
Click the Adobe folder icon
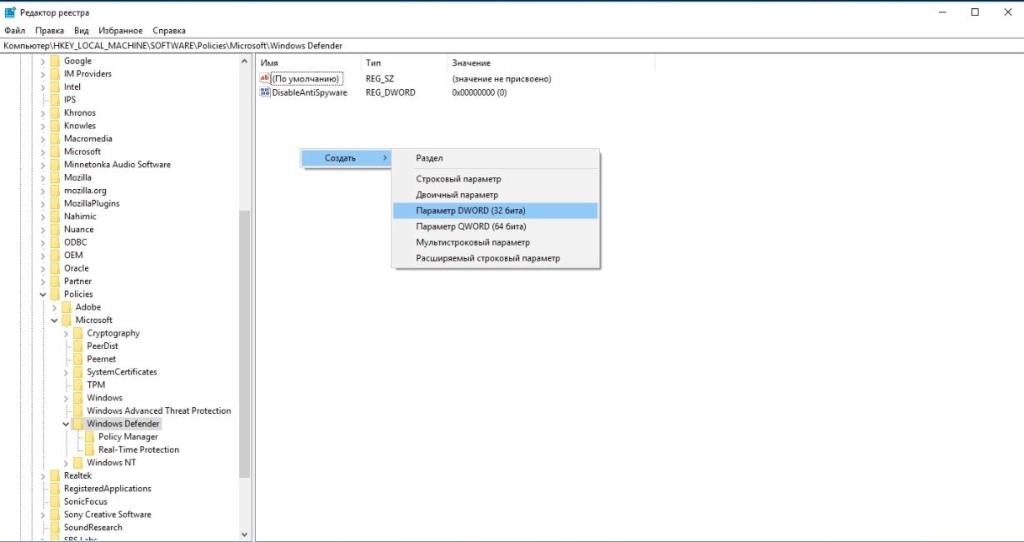67,307
